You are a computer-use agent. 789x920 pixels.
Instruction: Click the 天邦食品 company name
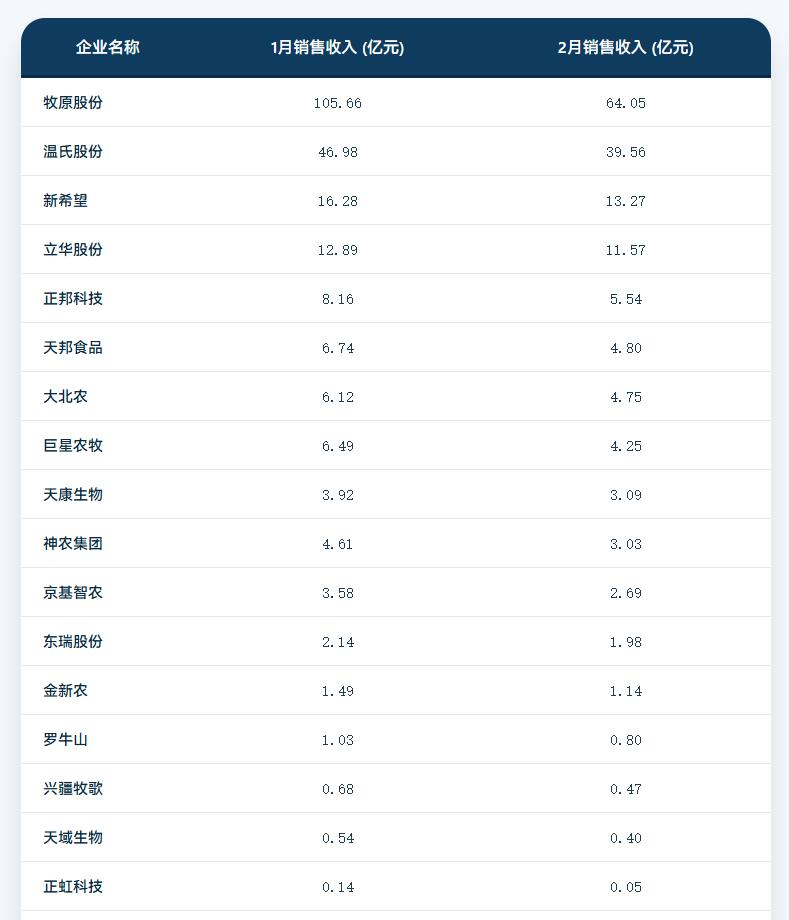73,348
